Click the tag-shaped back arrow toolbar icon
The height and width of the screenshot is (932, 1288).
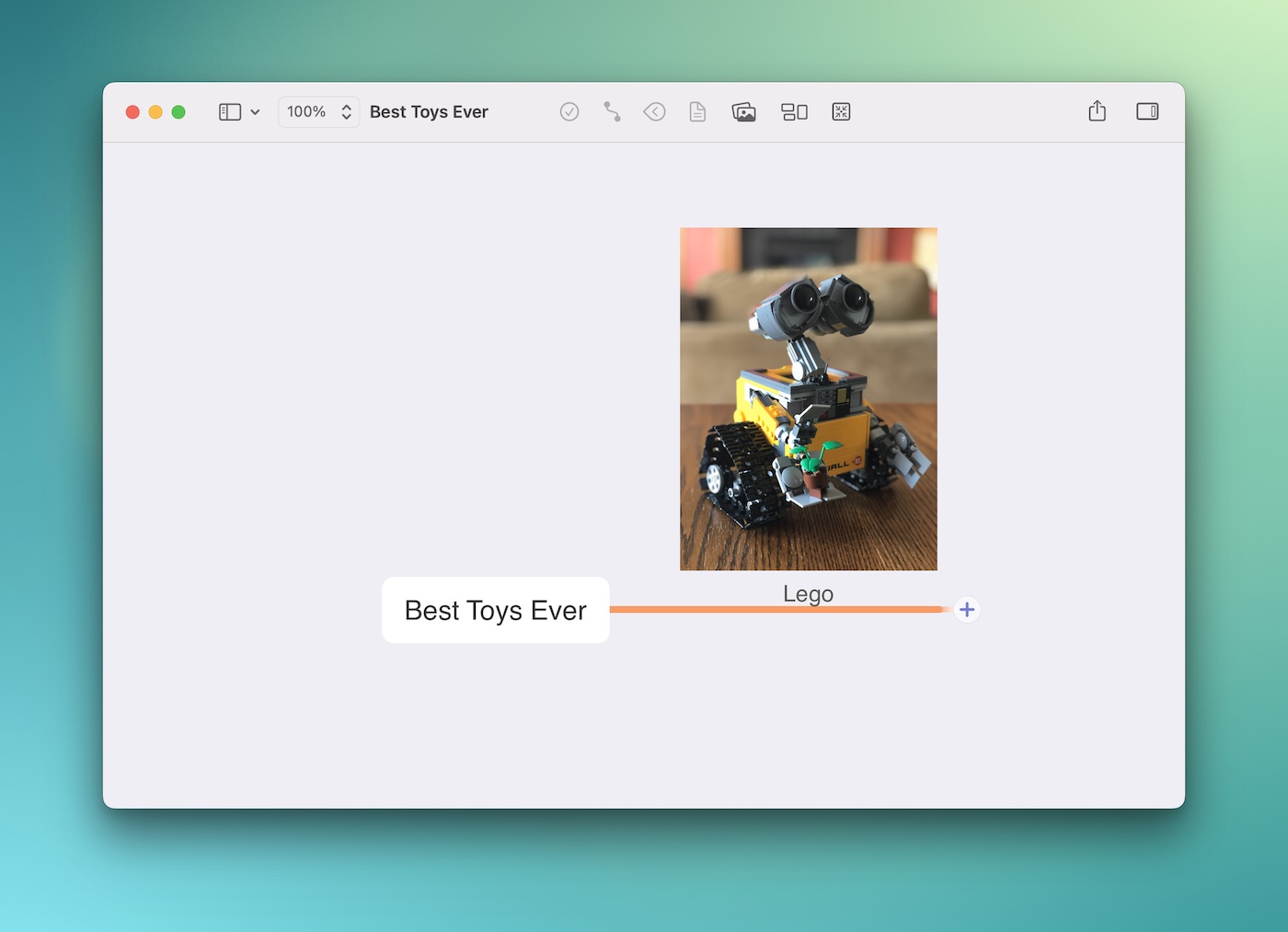(x=654, y=112)
